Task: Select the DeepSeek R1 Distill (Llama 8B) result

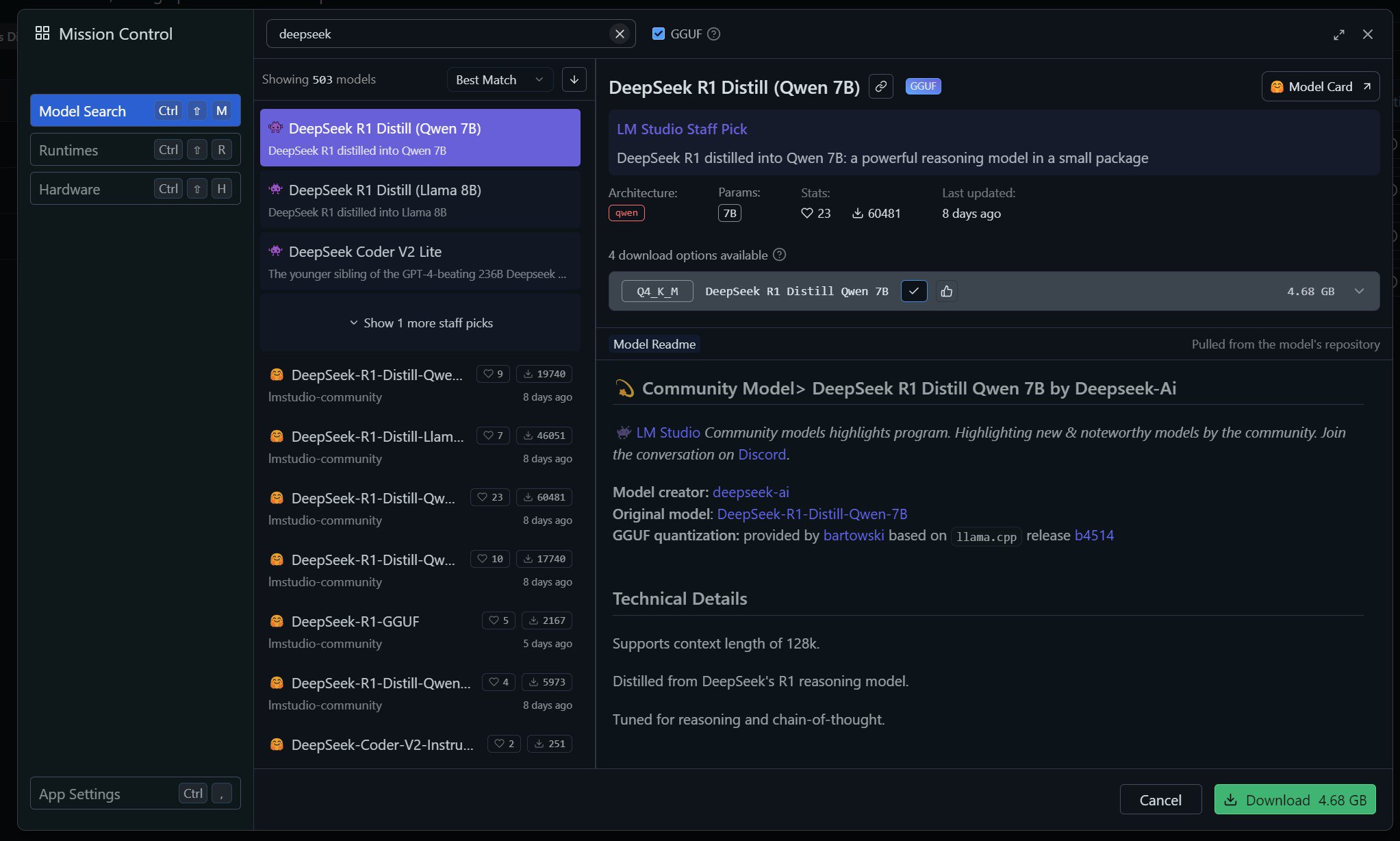Action: click(420, 199)
